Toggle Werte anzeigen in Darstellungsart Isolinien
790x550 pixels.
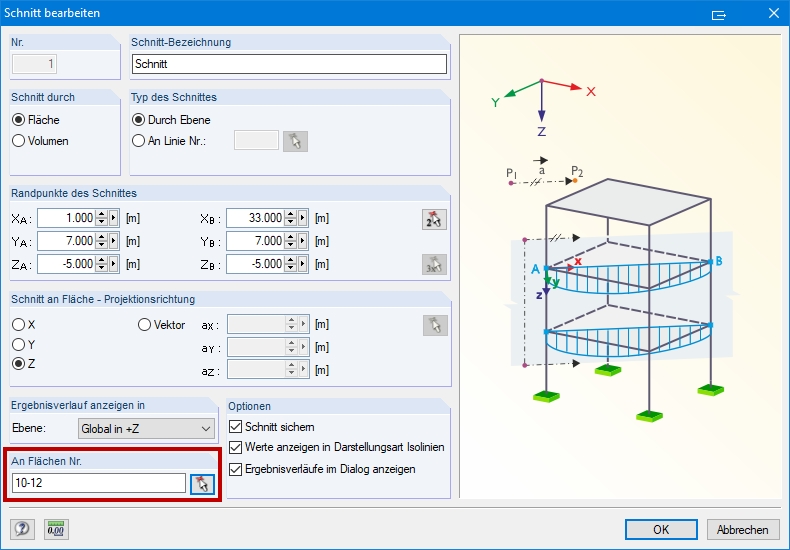tap(235, 447)
